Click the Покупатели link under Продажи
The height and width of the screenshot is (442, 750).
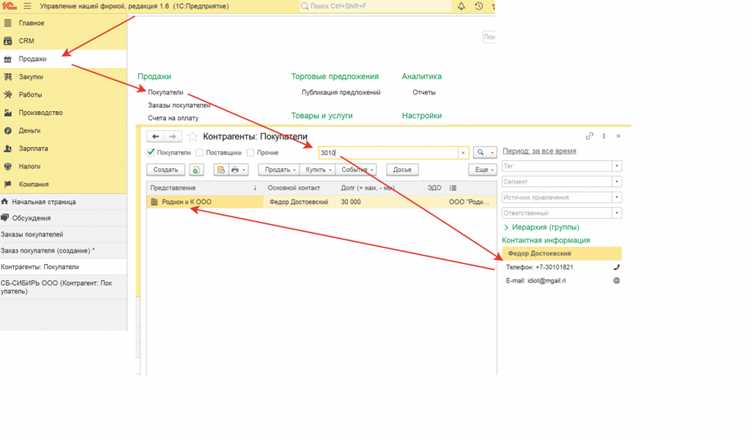click(165, 92)
